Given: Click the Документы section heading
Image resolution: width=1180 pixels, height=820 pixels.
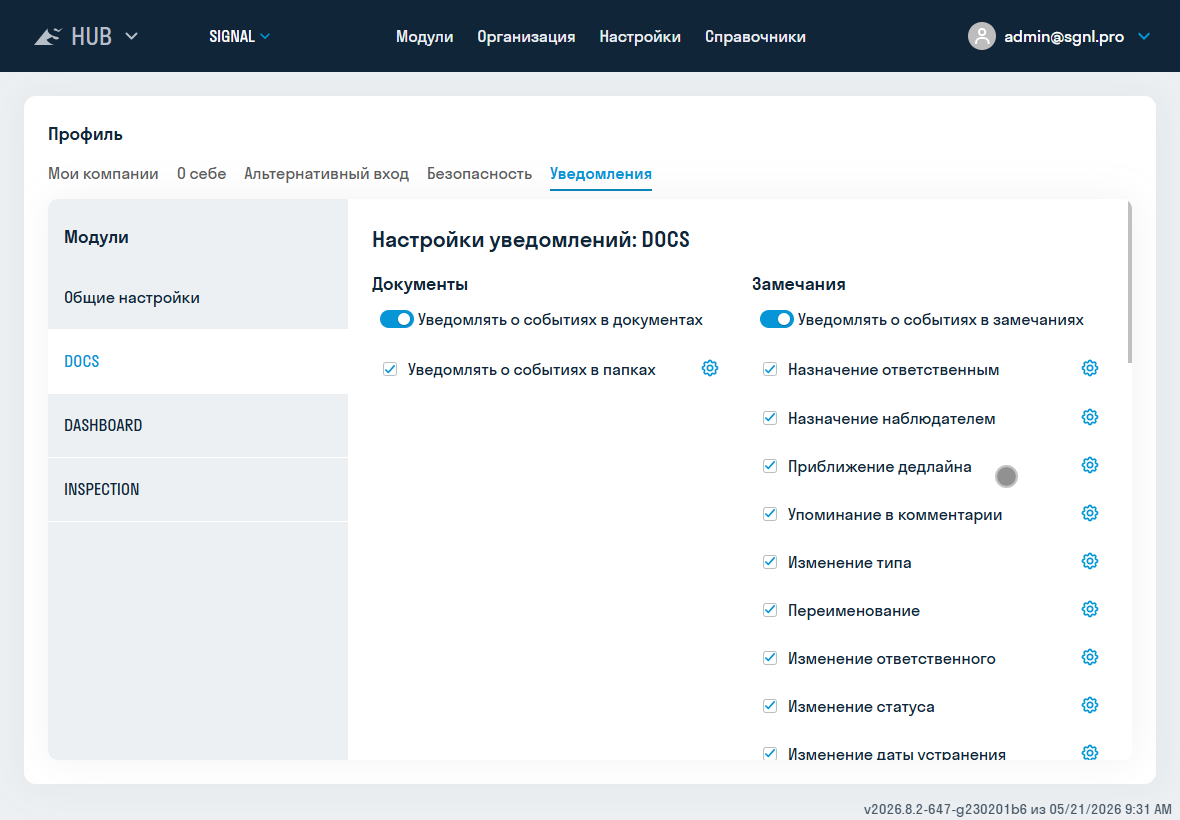Looking at the screenshot, I should [420, 284].
